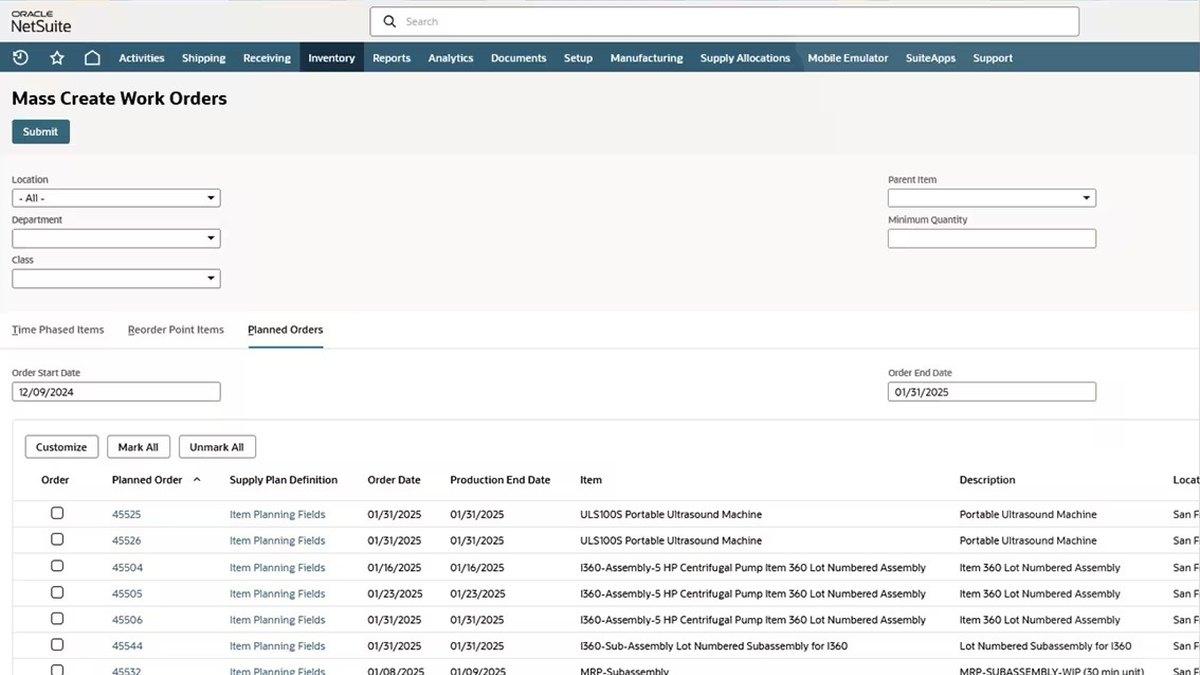Open the Shortcuts star icon

click(57, 58)
